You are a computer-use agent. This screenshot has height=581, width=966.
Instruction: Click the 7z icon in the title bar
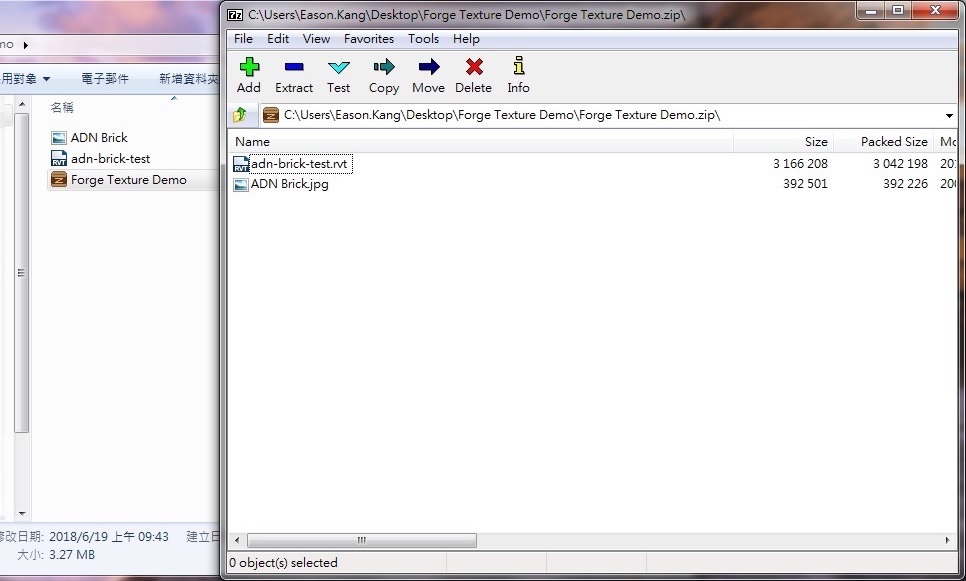tap(235, 15)
